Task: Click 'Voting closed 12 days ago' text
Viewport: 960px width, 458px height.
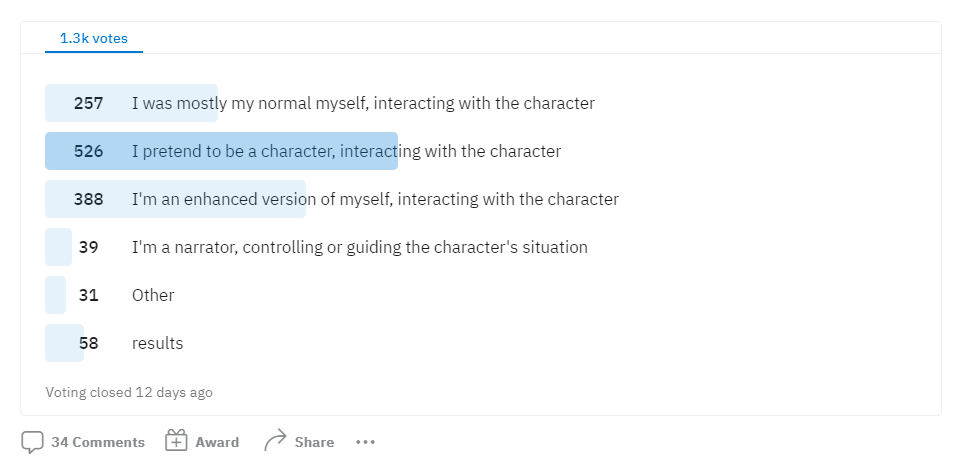Action: click(x=129, y=392)
